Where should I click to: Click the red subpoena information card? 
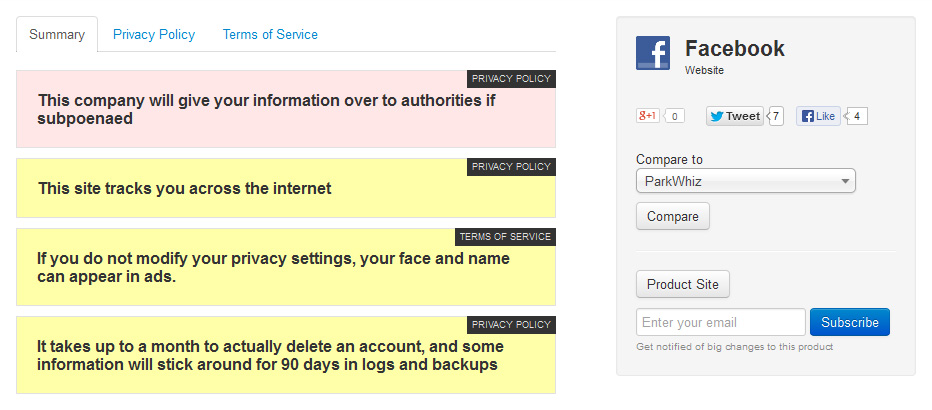coord(286,109)
